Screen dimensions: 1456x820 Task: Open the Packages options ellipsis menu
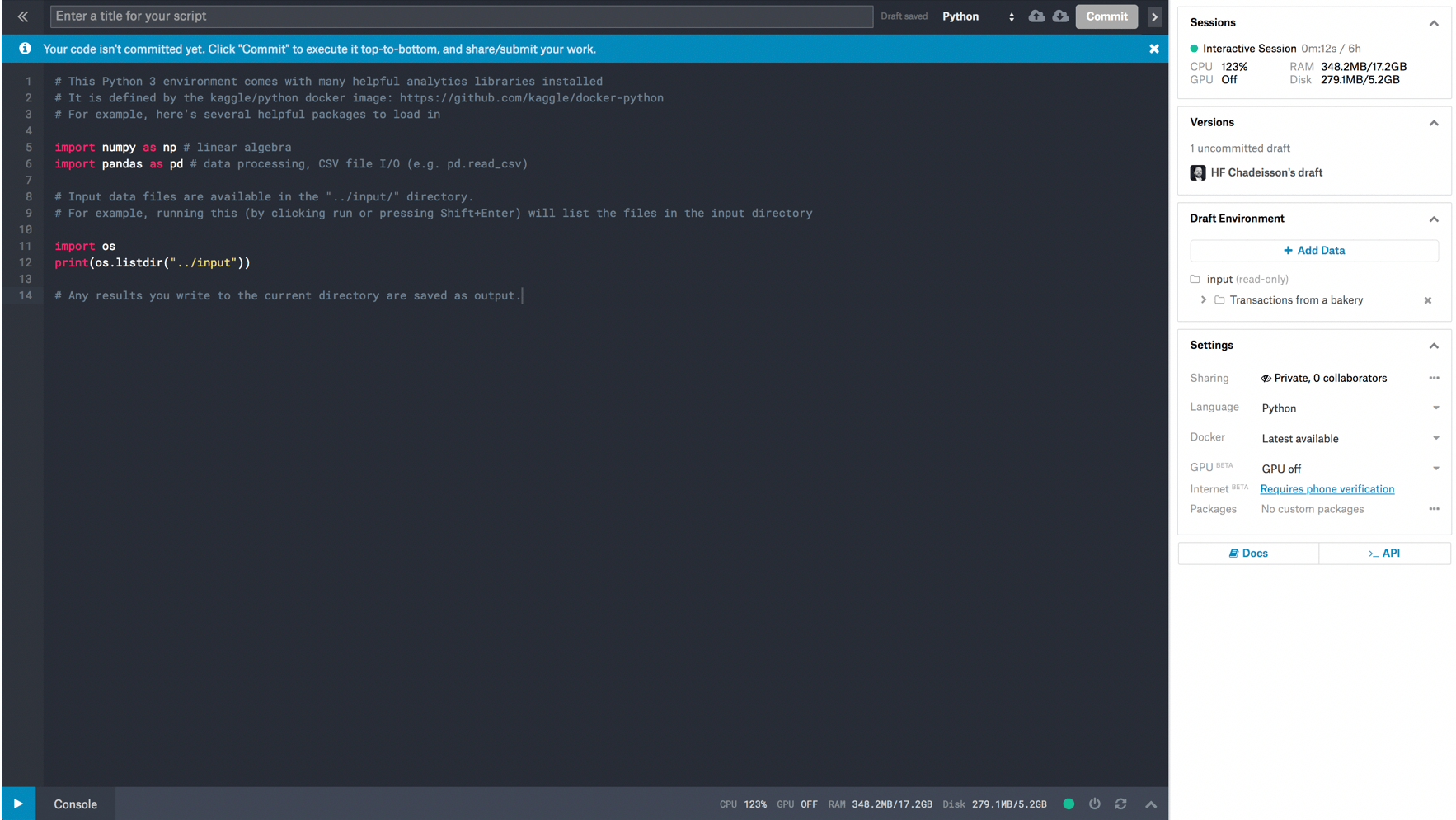click(x=1434, y=509)
